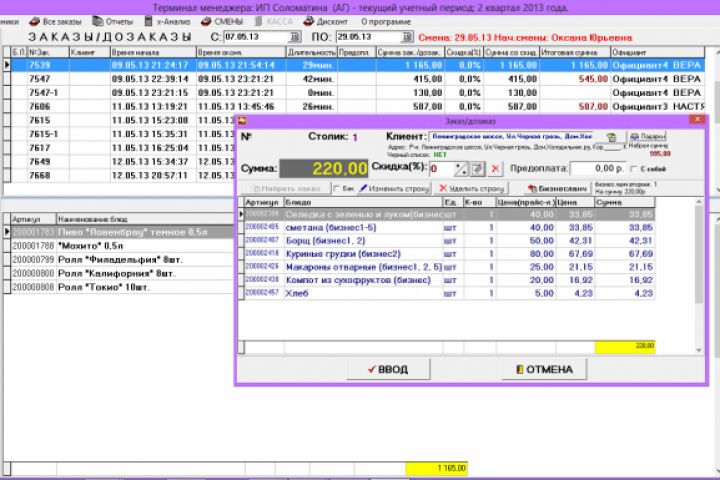This screenshot has width=720, height=480.
Task: Click the Артикул header in order dialog
Action: [264, 202]
